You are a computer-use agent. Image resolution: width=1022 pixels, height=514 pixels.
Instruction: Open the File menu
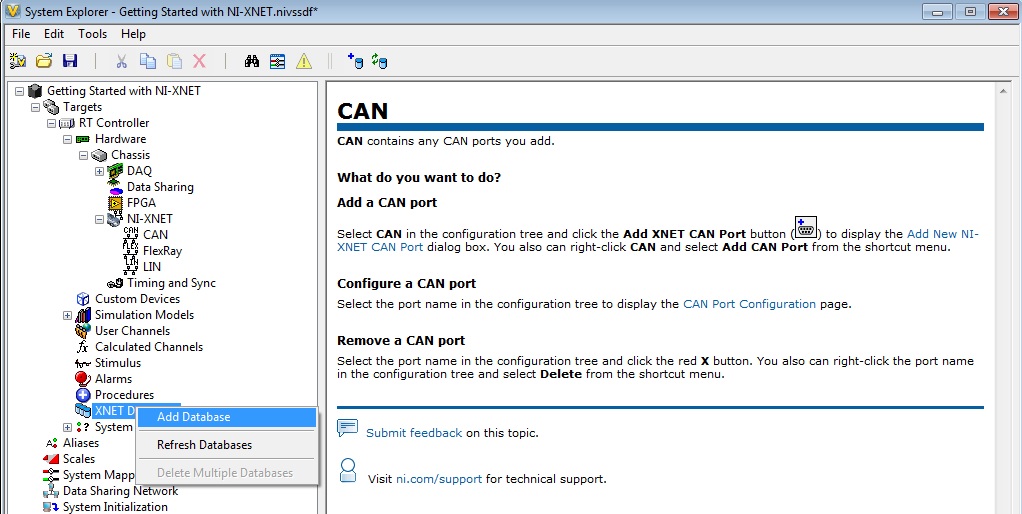[x=21, y=34]
